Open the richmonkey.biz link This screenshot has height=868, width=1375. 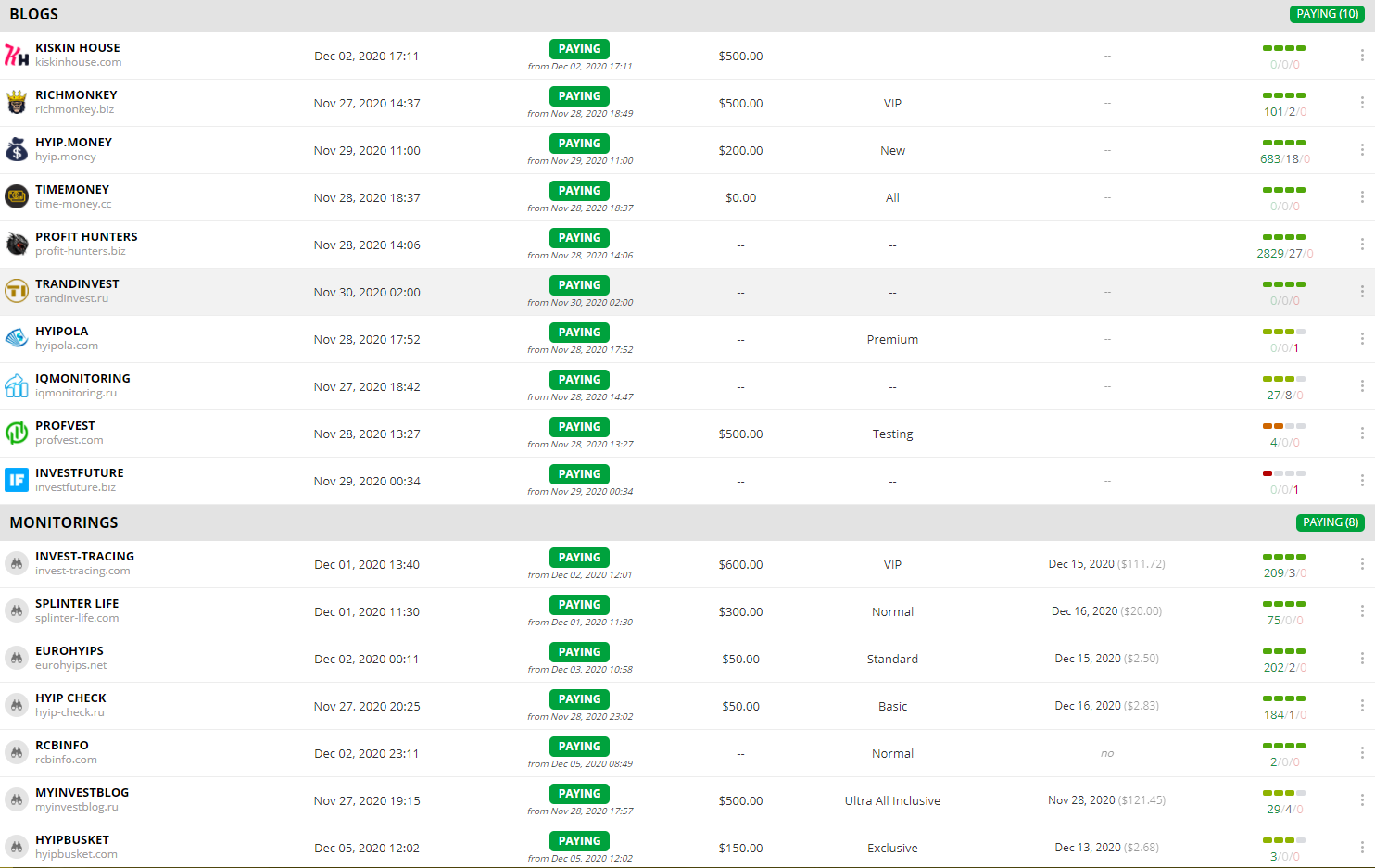pyautogui.click(x=74, y=109)
